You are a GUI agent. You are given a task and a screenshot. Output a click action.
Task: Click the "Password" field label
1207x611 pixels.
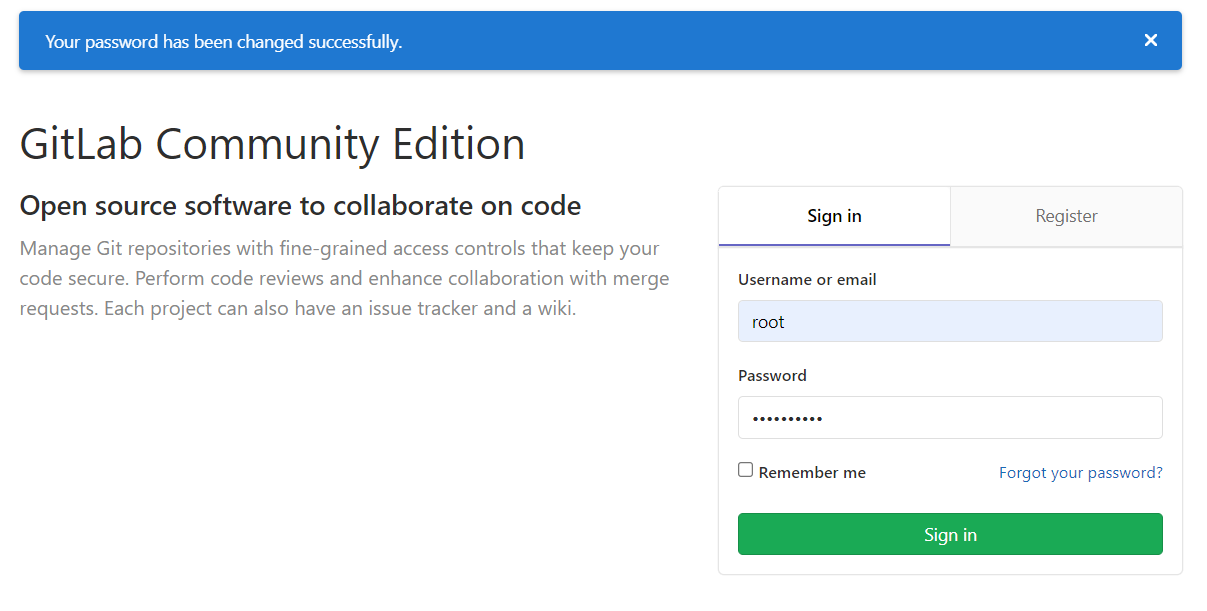pyautogui.click(x=772, y=376)
